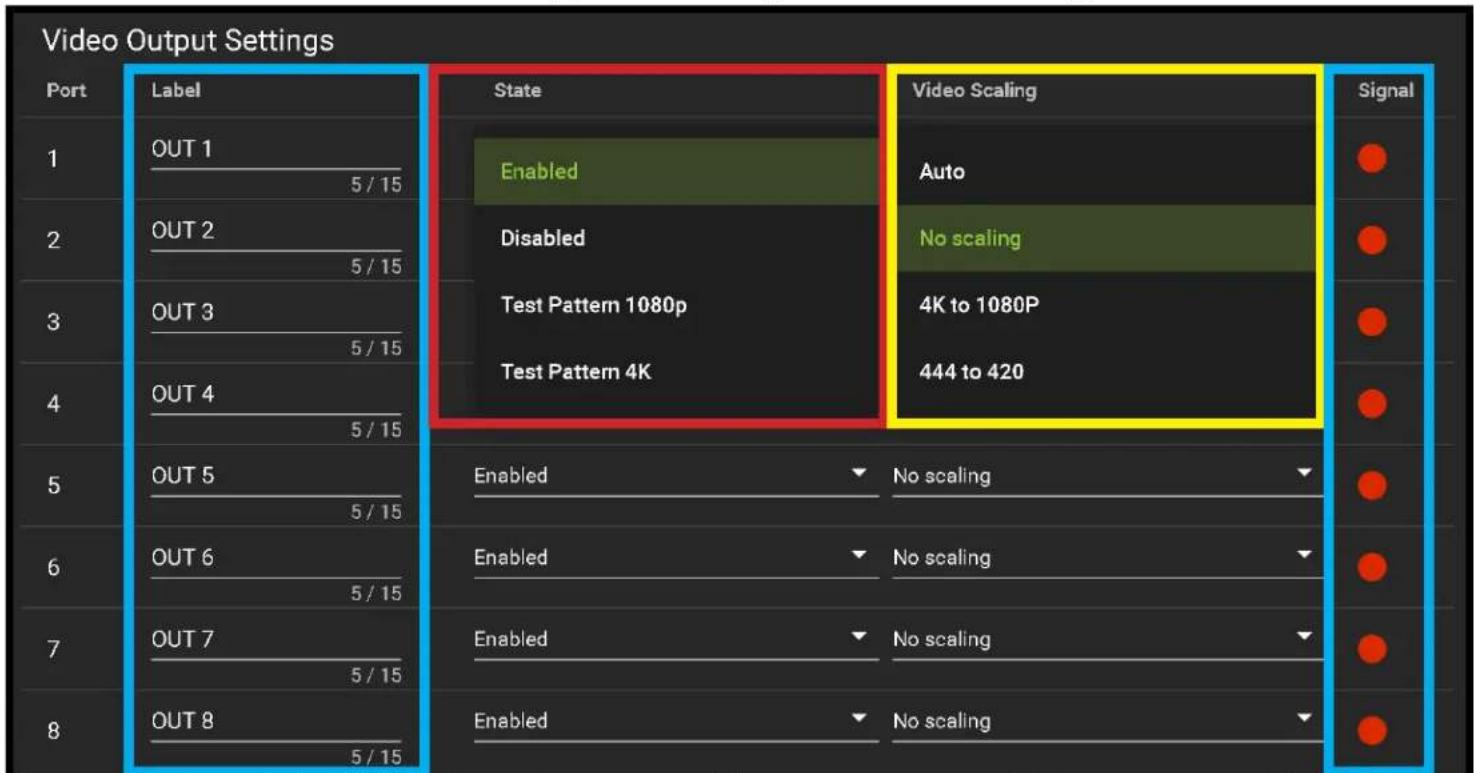1474x773 pixels.
Task: Select Test Pattern 1080p state option
Action: click(676, 305)
